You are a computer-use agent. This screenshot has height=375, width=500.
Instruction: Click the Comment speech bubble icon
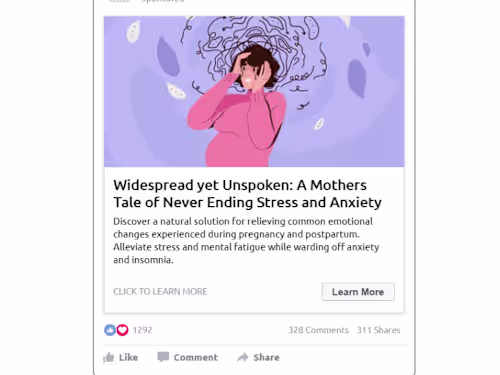[x=163, y=357]
